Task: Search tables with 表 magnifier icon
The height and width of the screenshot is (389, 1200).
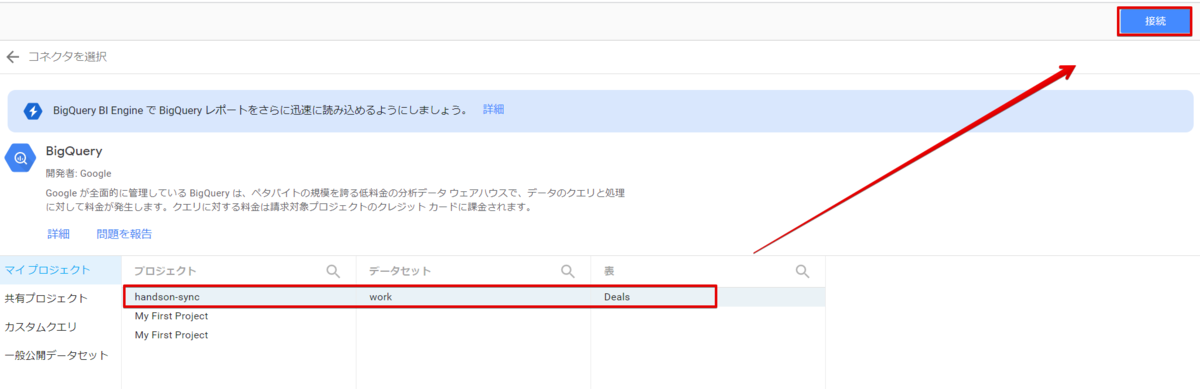Action: pos(802,271)
